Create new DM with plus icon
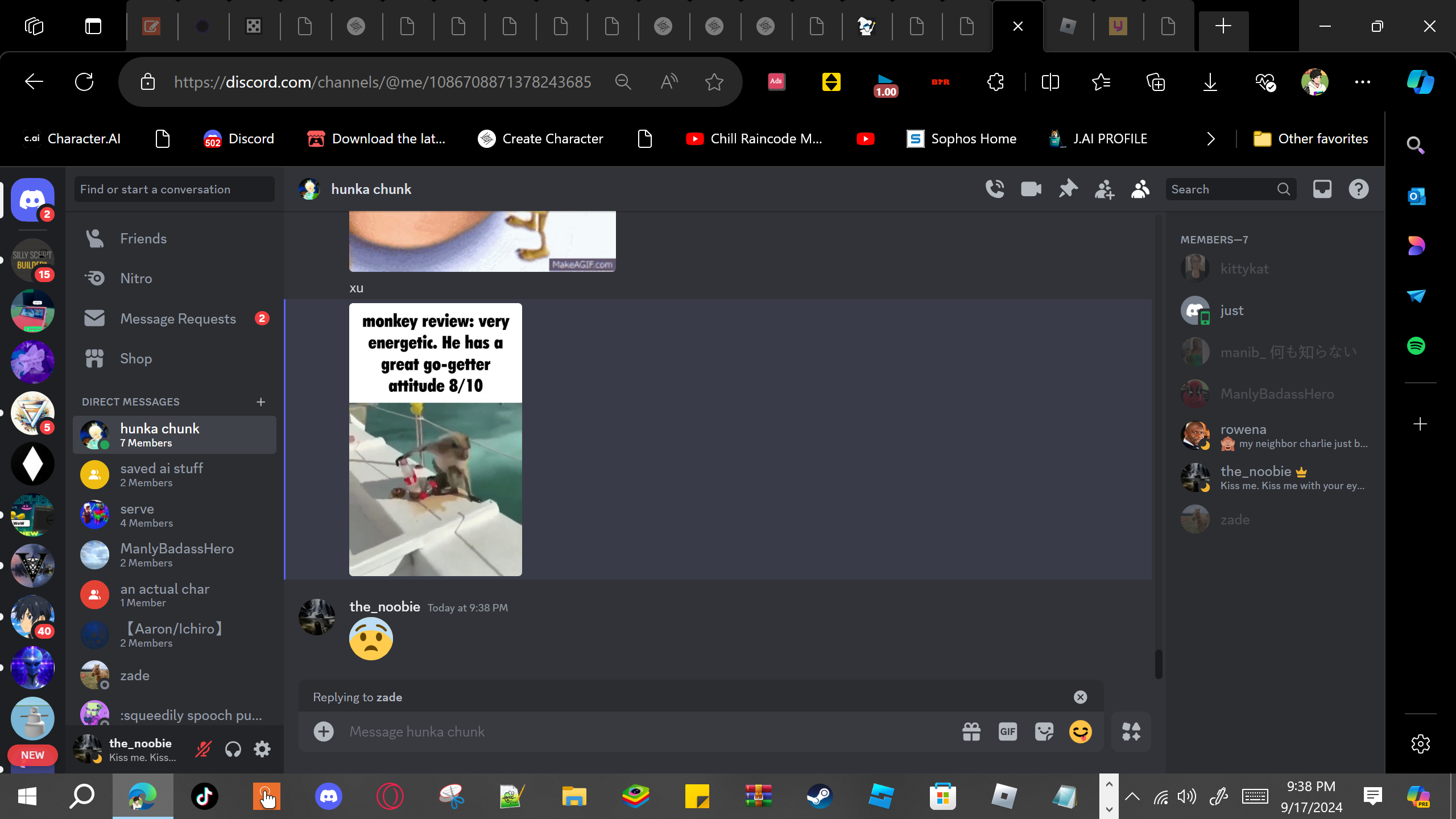Screen dimensions: 1456x819 click(x=261, y=402)
